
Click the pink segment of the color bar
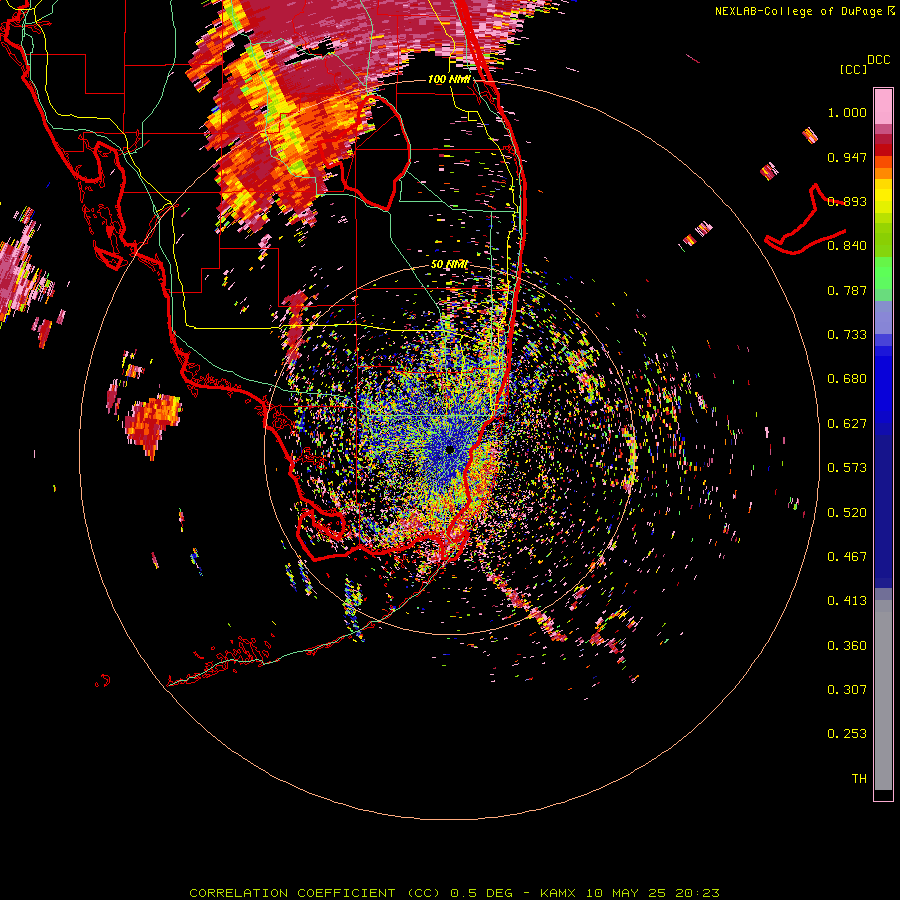(883, 107)
